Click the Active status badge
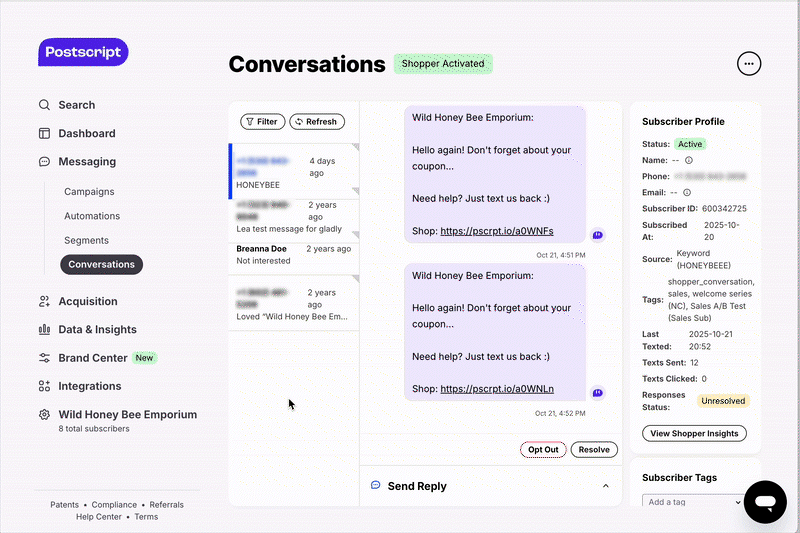Image resolution: width=800 pixels, height=533 pixels. click(x=690, y=144)
